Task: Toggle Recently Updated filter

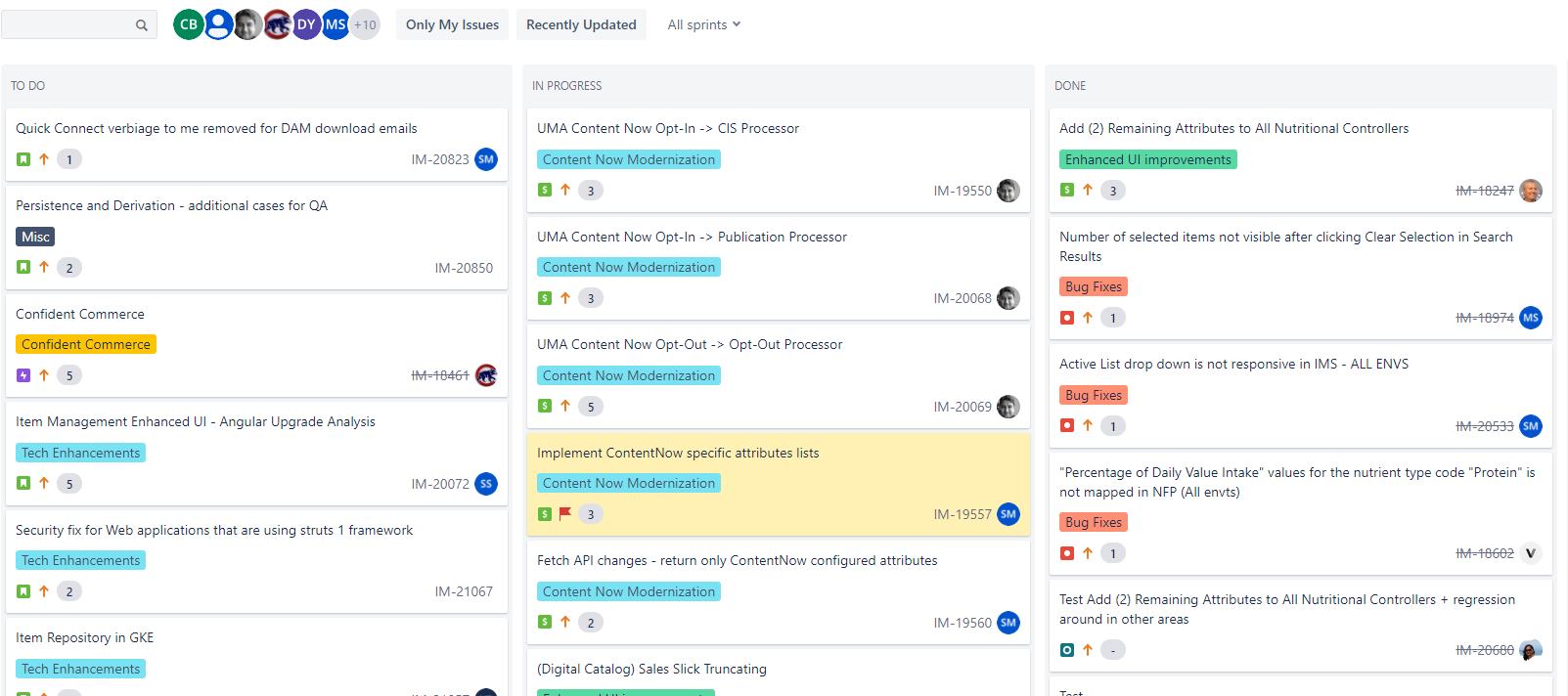Action: coord(581,24)
